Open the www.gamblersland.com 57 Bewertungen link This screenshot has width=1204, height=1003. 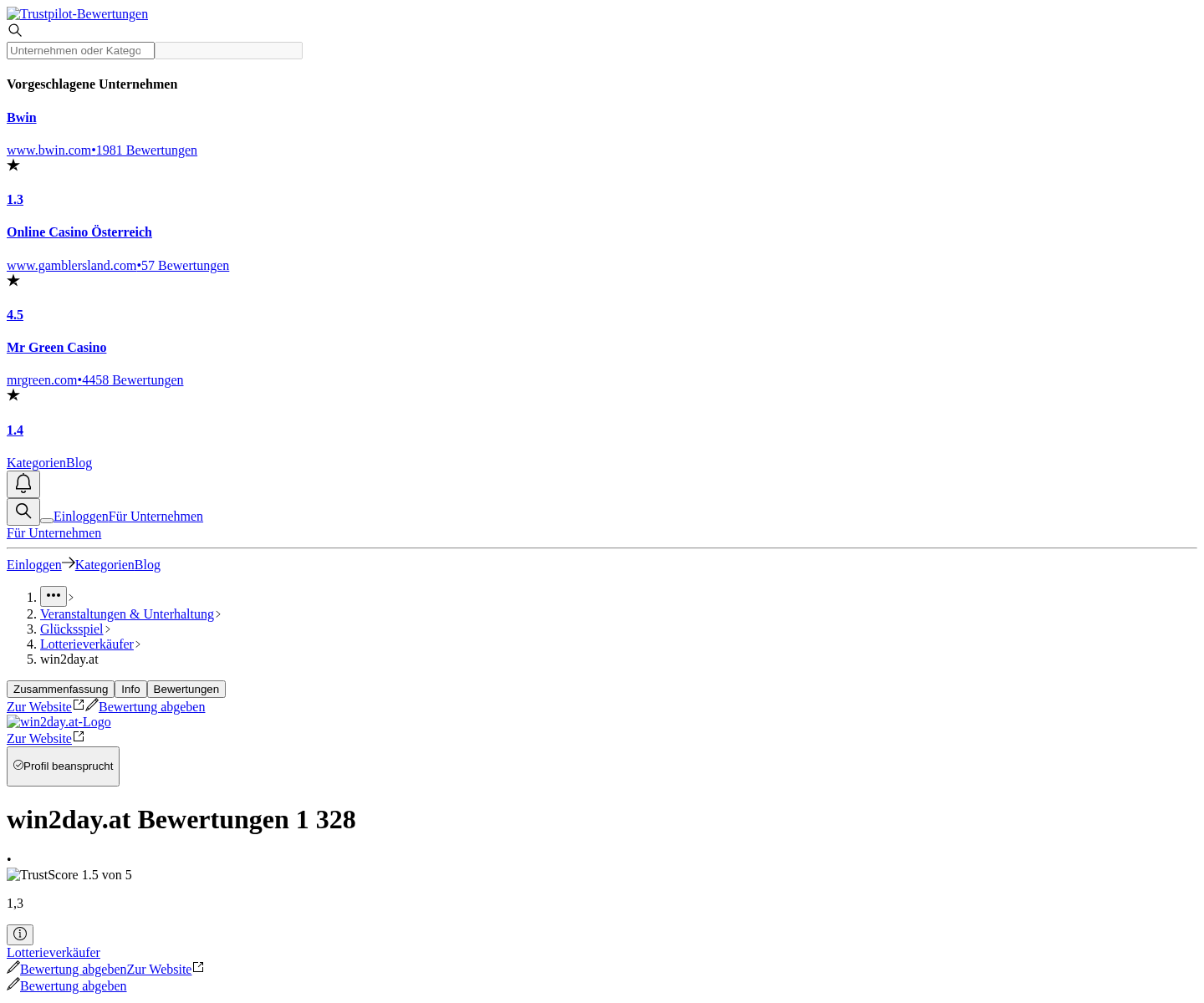(118, 266)
